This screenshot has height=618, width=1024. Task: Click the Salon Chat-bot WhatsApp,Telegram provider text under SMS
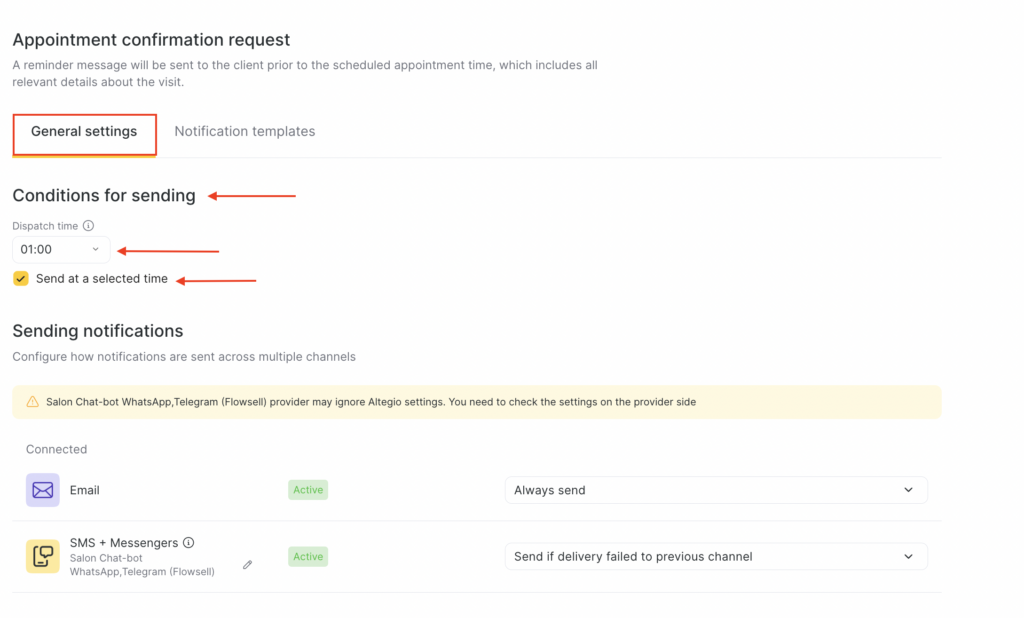pos(142,565)
